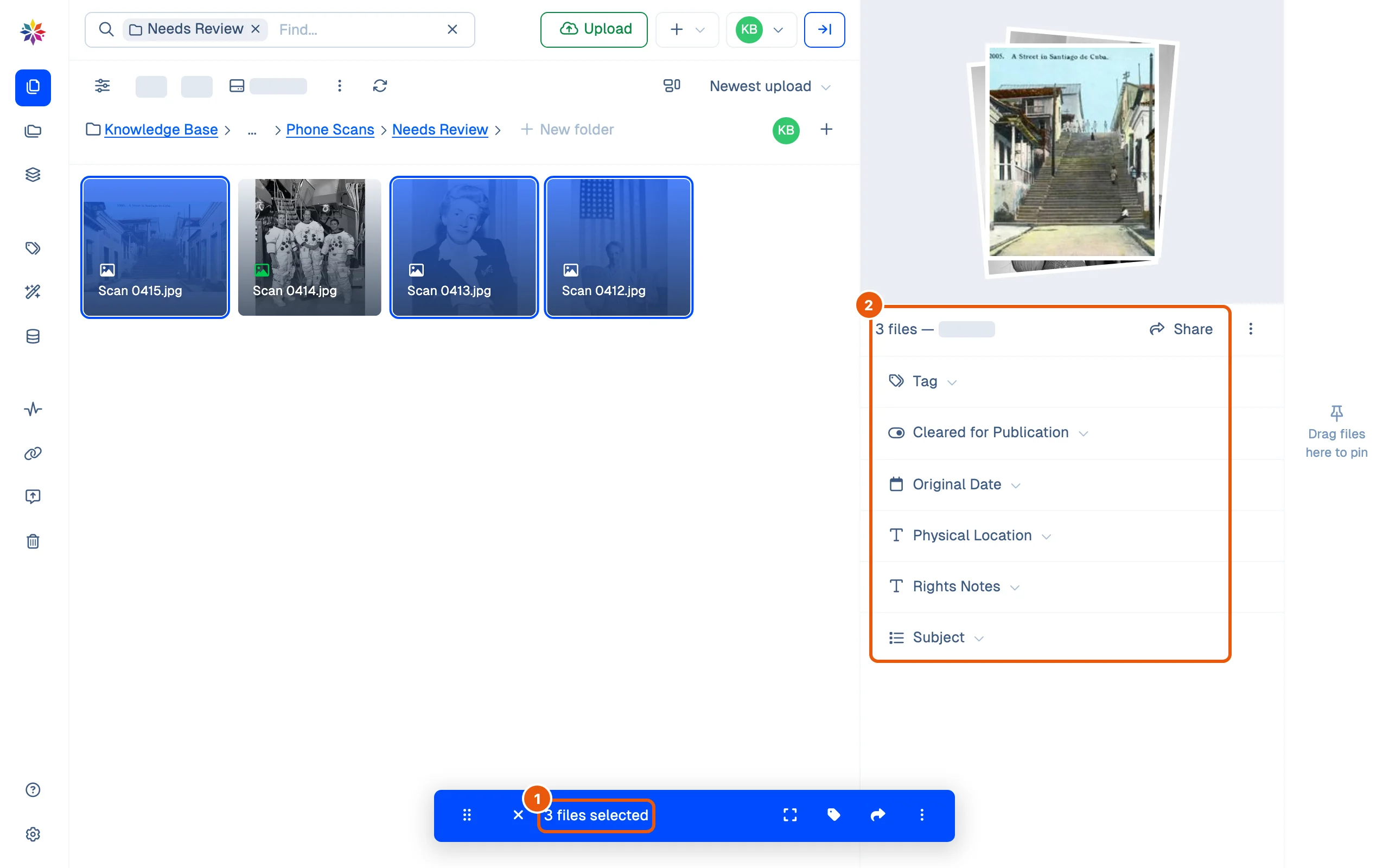The height and width of the screenshot is (868, 1389).
Task: Clear the search field
Action: [x=453, y=29]
